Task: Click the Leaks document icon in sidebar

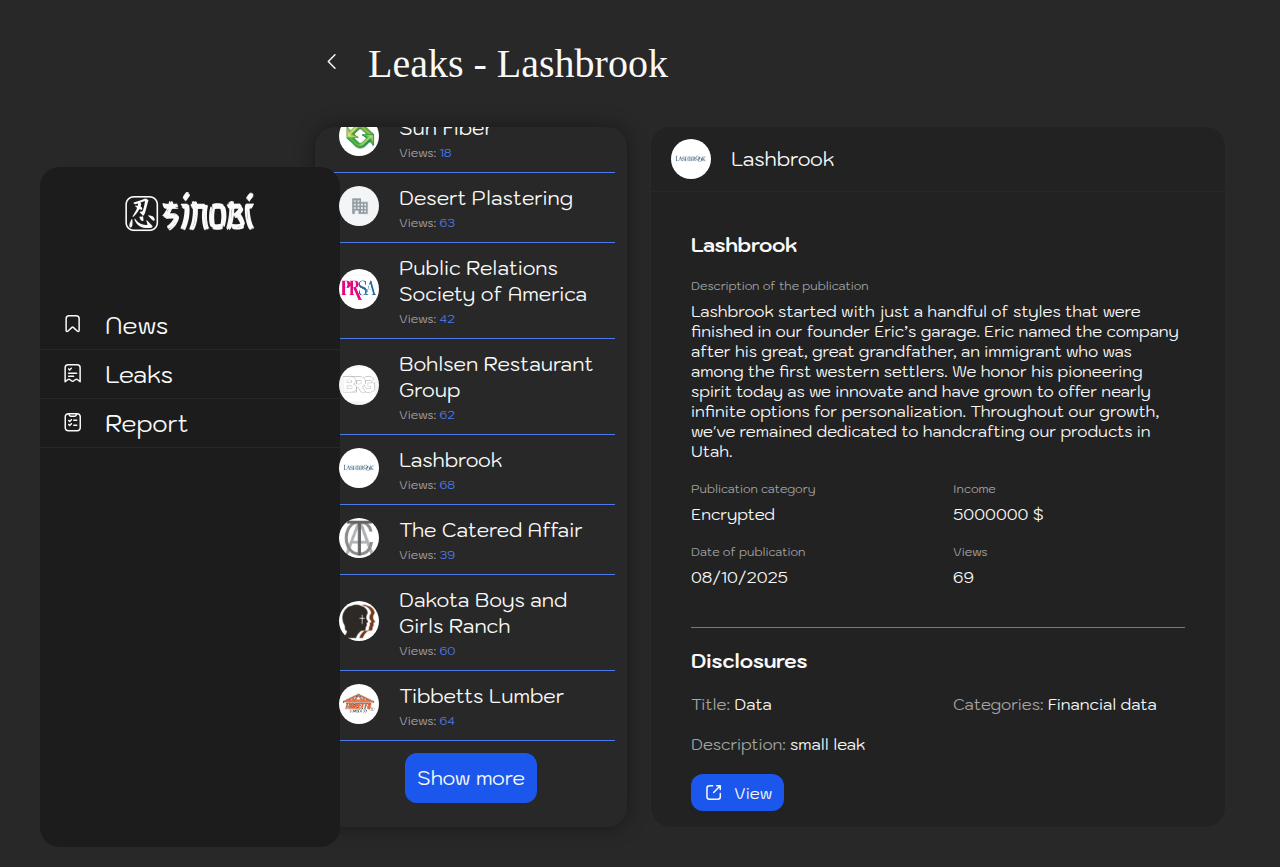Action: [x=72, y=373]
